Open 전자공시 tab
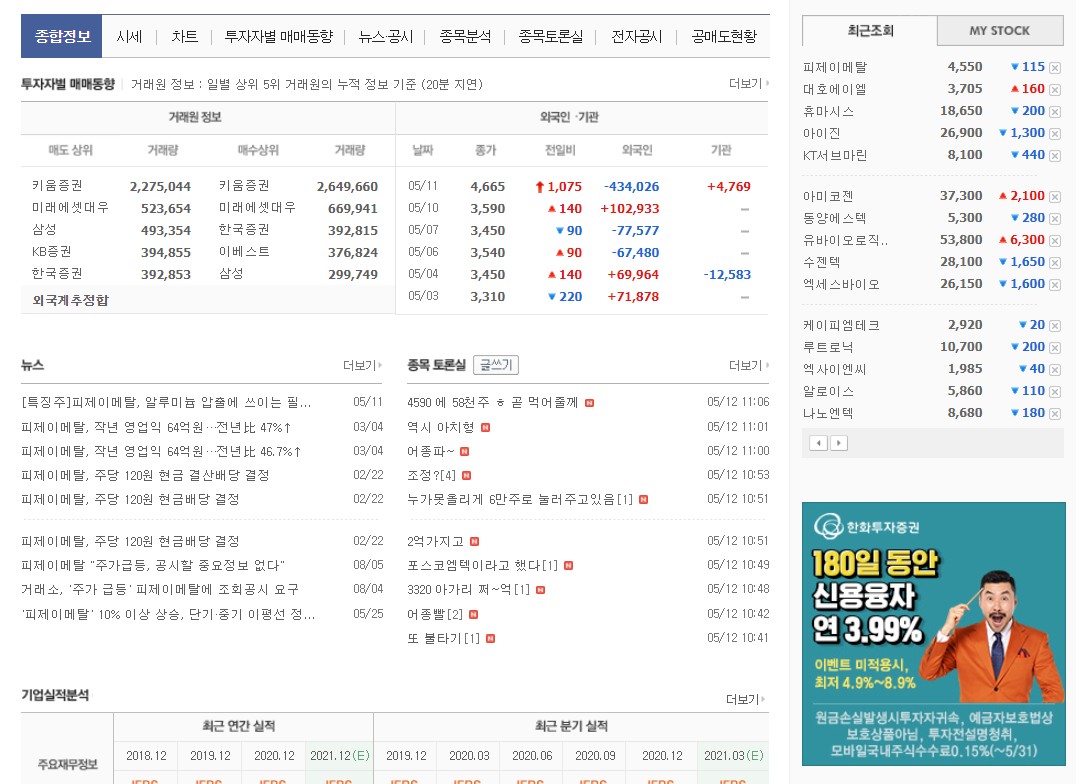The height and width of the screenshot is (784, 1091). click(x=636, y=36)
